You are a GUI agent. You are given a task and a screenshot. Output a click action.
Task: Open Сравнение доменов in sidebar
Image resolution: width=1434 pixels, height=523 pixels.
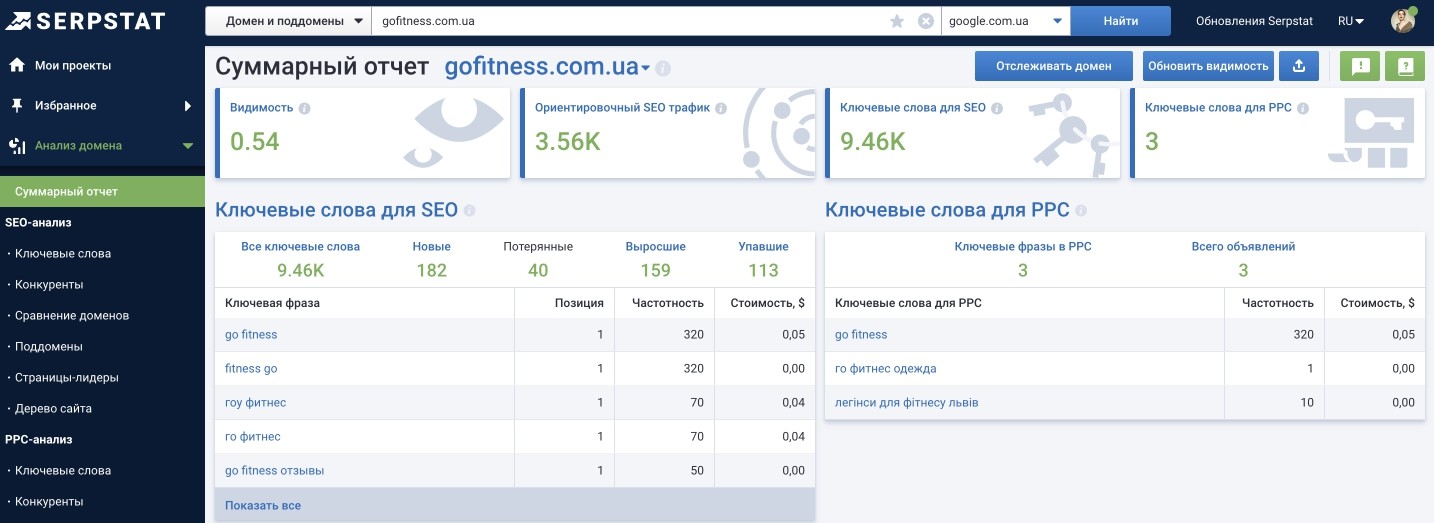click(x=72, y=315)
